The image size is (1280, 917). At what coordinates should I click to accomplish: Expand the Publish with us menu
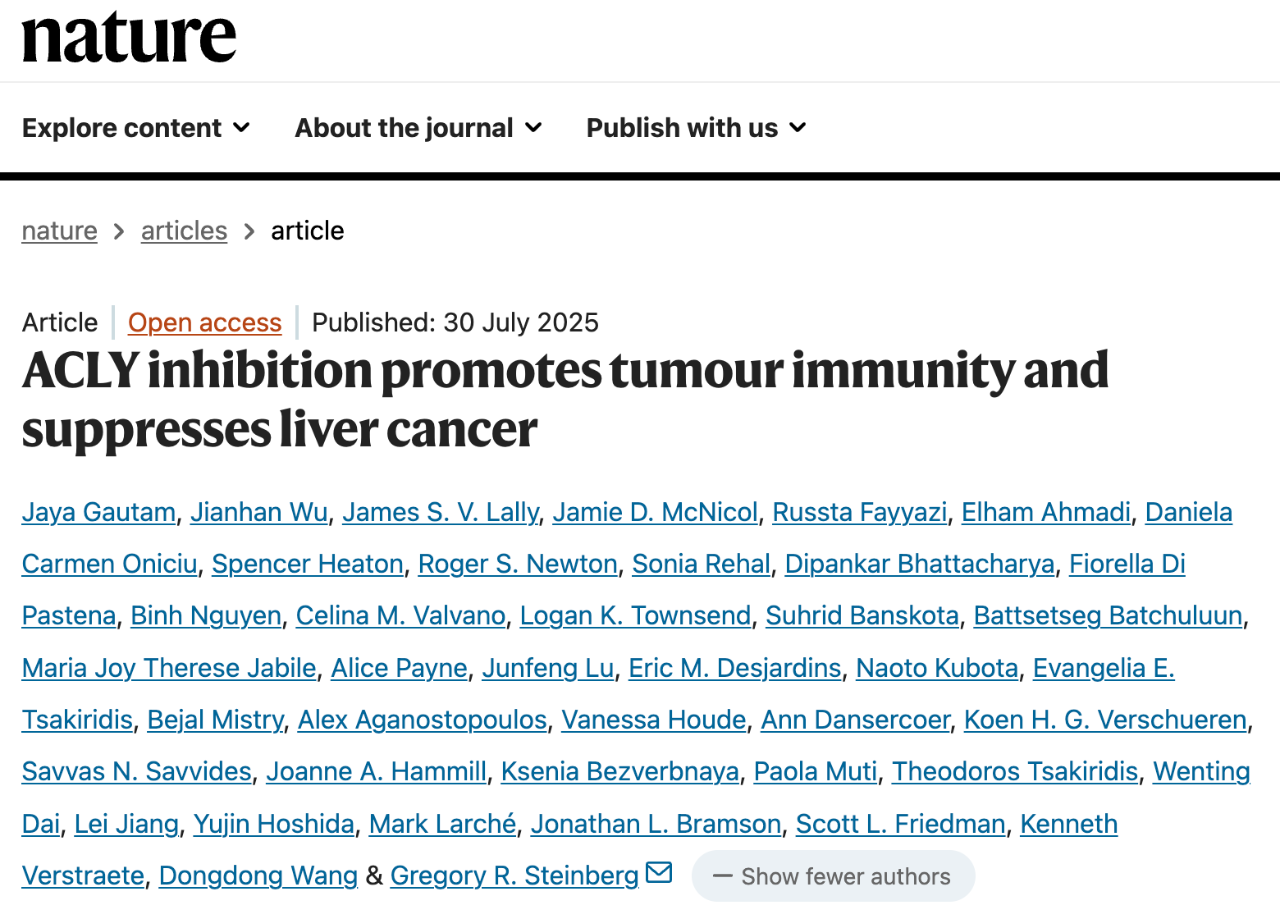696,128
